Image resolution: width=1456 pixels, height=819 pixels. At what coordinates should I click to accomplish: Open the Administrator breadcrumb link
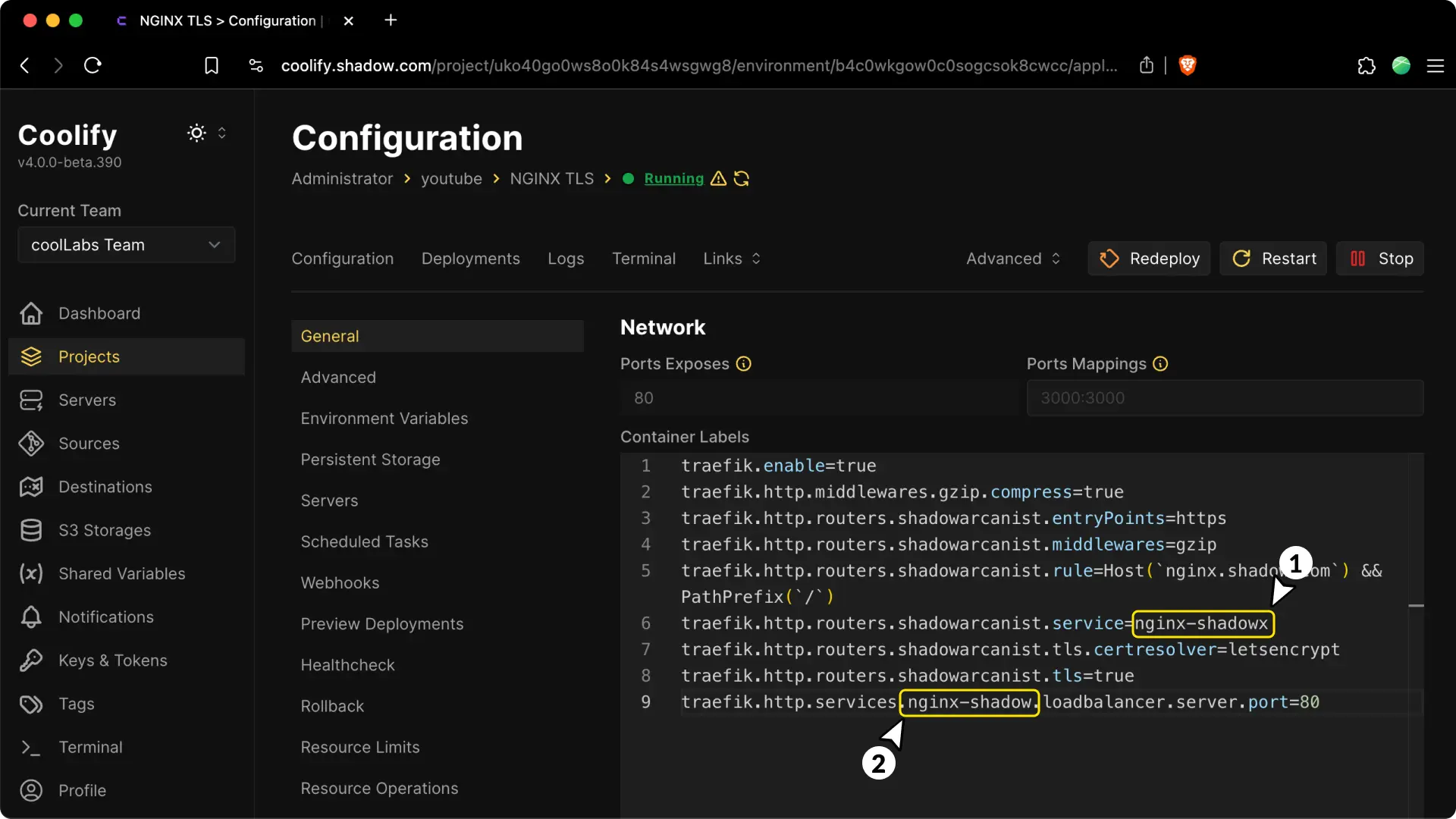click(342, 178)
